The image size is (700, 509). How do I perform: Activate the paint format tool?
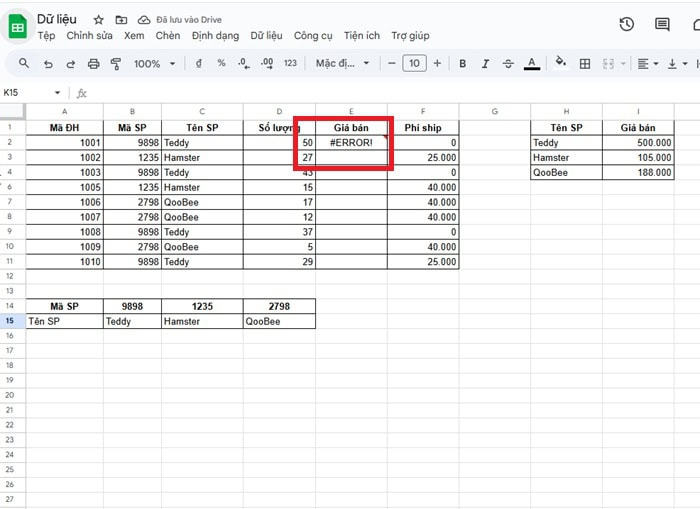tap(116, 64)
